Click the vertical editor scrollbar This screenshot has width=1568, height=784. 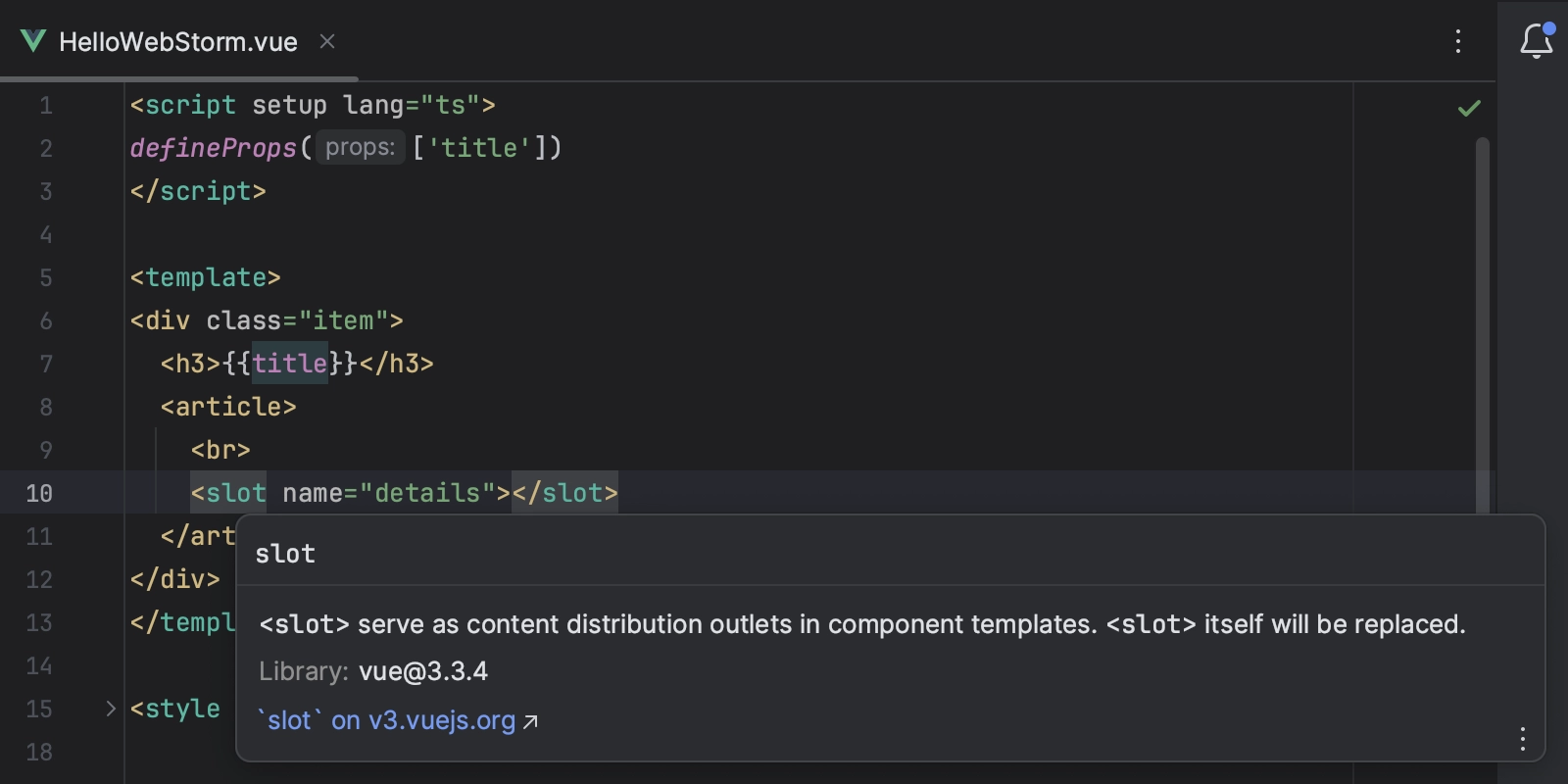(x=1483, y=323)
